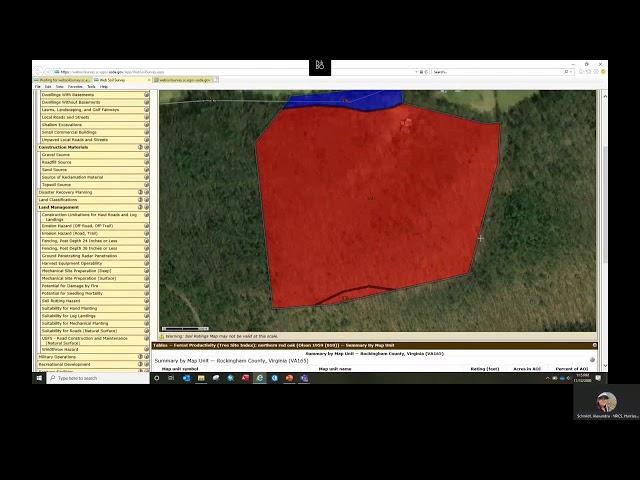
Task: Expand Harvest Equipment Operability chevron
Action: (x=147, y=264)
